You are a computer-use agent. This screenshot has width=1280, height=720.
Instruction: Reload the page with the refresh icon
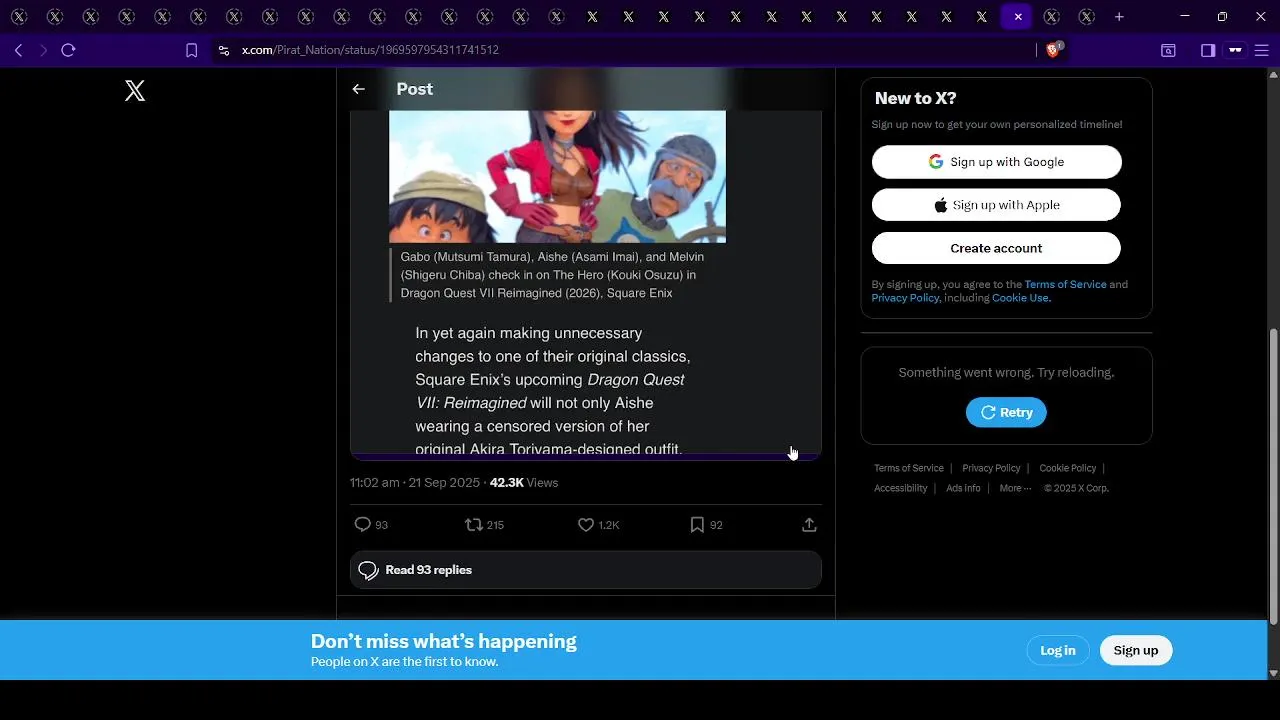pos(68,50)
